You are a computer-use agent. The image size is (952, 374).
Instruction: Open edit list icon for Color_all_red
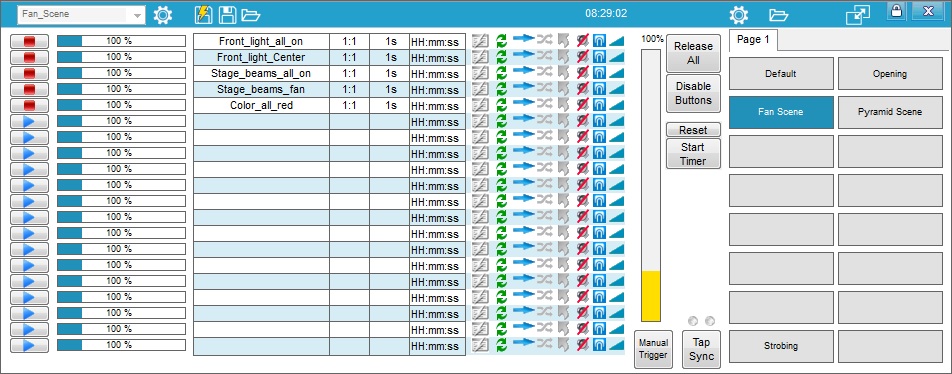click(x=480, y=105)
